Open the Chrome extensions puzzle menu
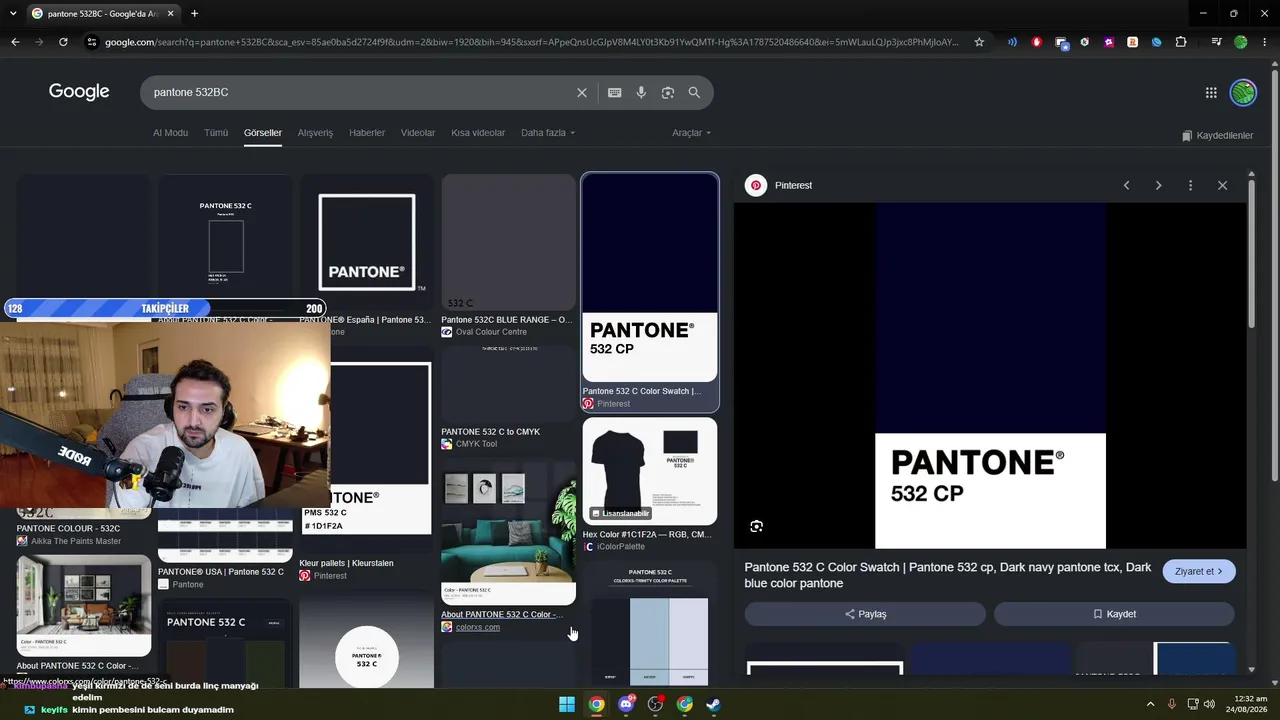The width and height of the screenshot is (1280, 720). (1181, 42)
